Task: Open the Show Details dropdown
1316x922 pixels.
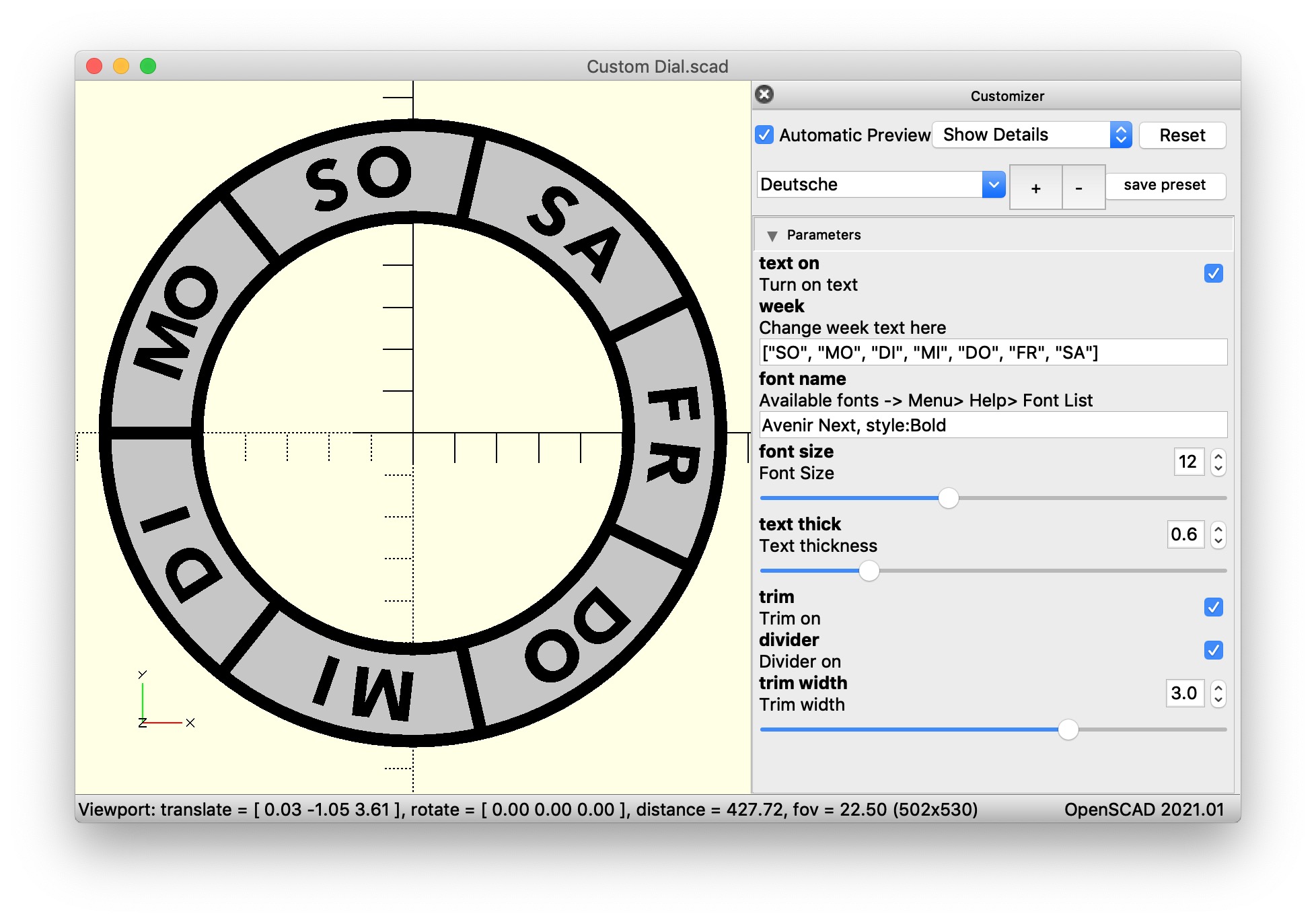Action: pyautogui.click(x=1032, y=135)
